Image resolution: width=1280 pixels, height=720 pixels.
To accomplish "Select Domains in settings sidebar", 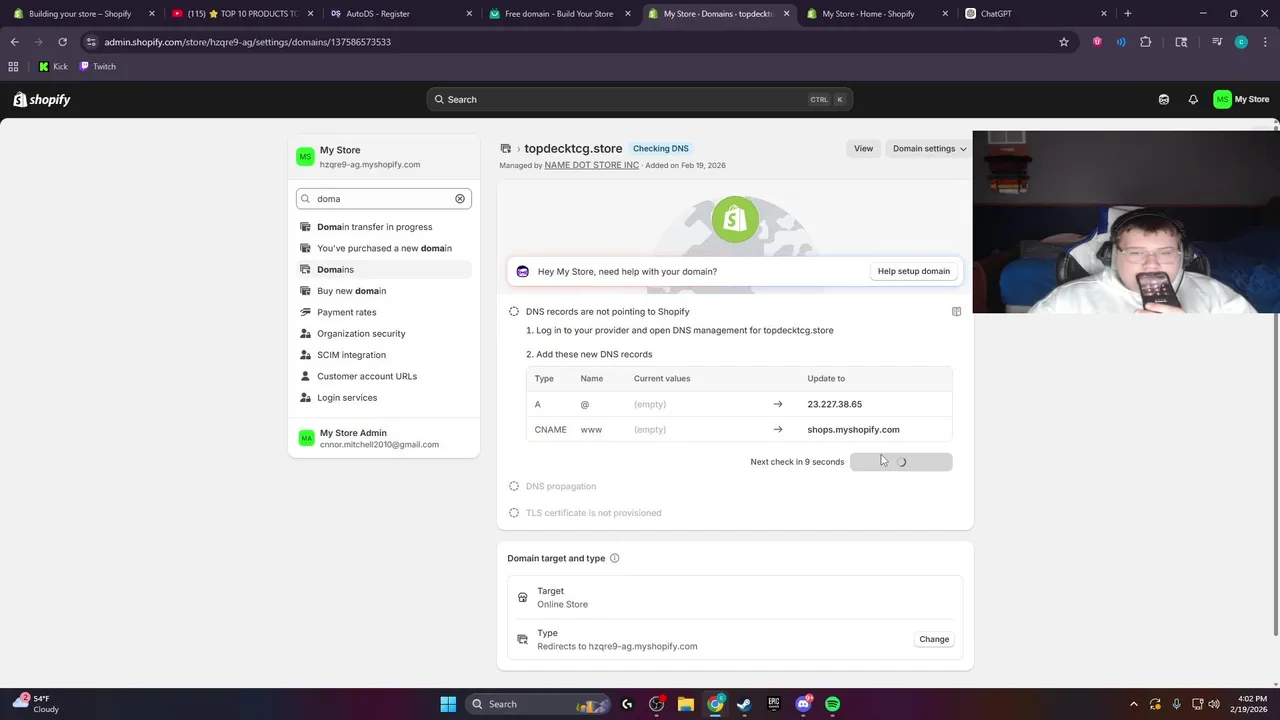I will [384, 270].
